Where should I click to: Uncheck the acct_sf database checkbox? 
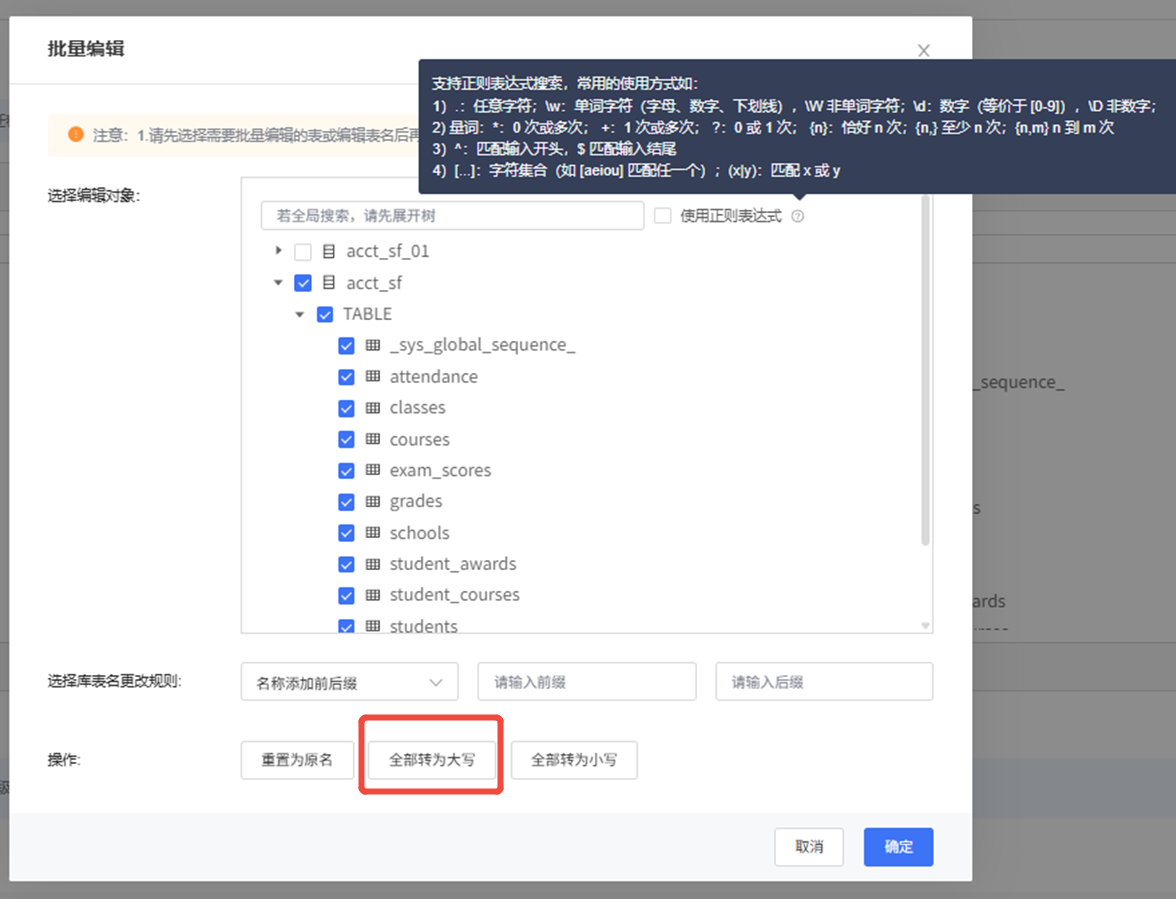pos(303,283)
